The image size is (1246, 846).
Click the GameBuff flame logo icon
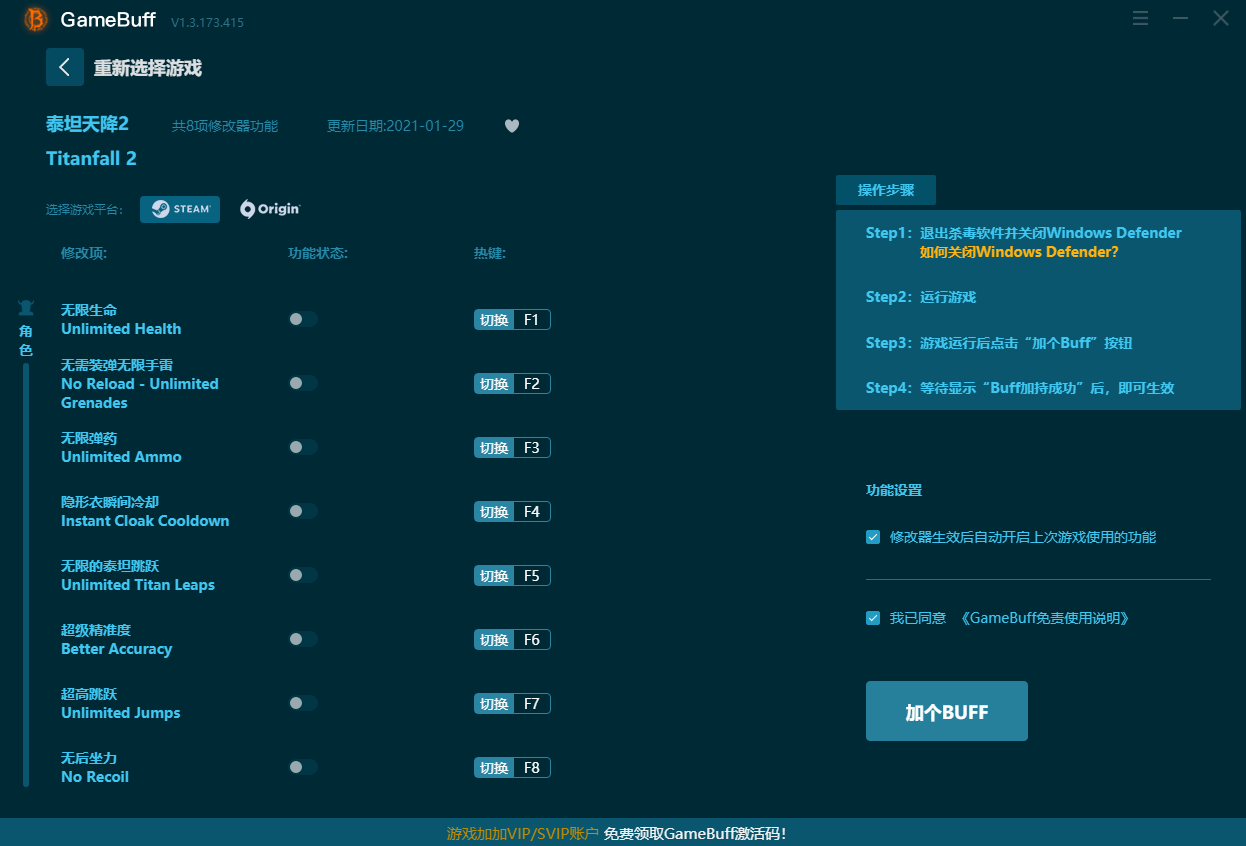pyautogui.click(x=36, y=19)
